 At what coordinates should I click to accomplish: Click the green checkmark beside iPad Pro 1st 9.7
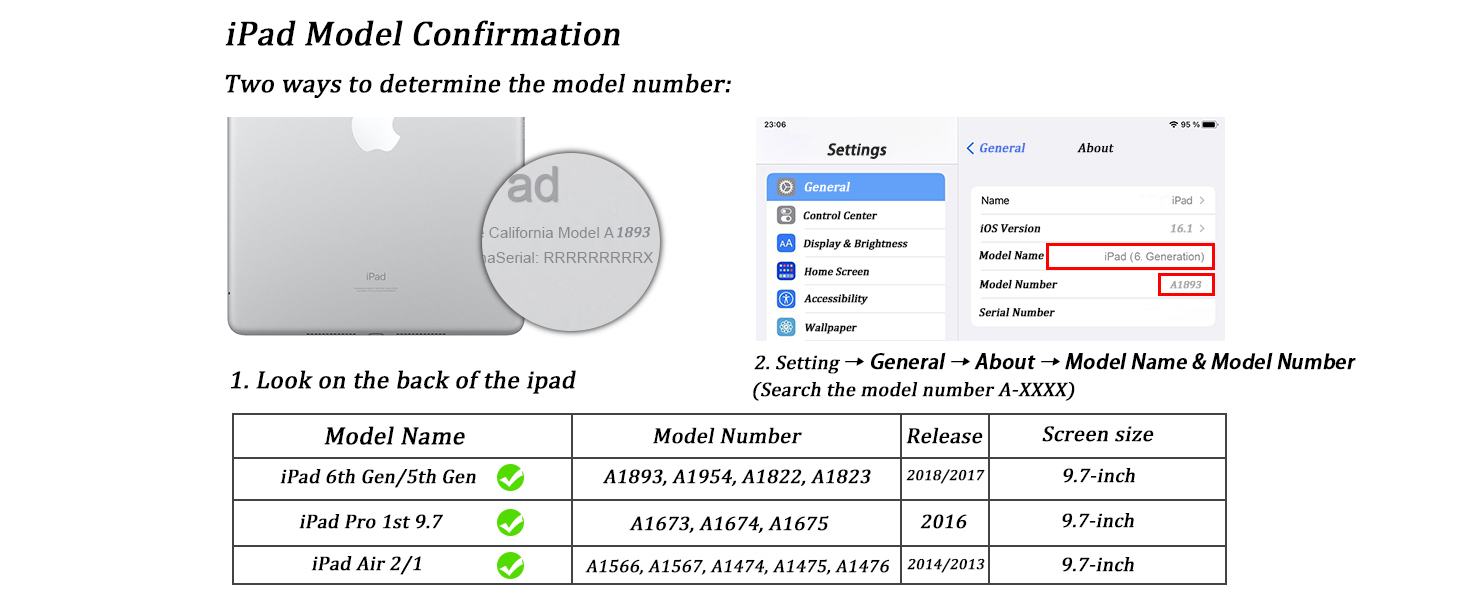pos(511,522)
